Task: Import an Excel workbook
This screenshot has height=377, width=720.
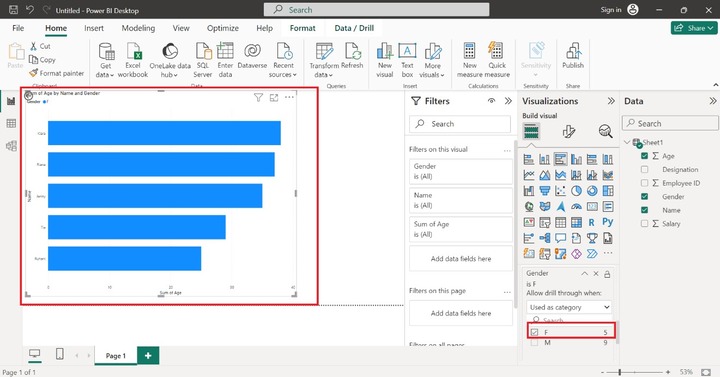Action: tap(133, 61)
